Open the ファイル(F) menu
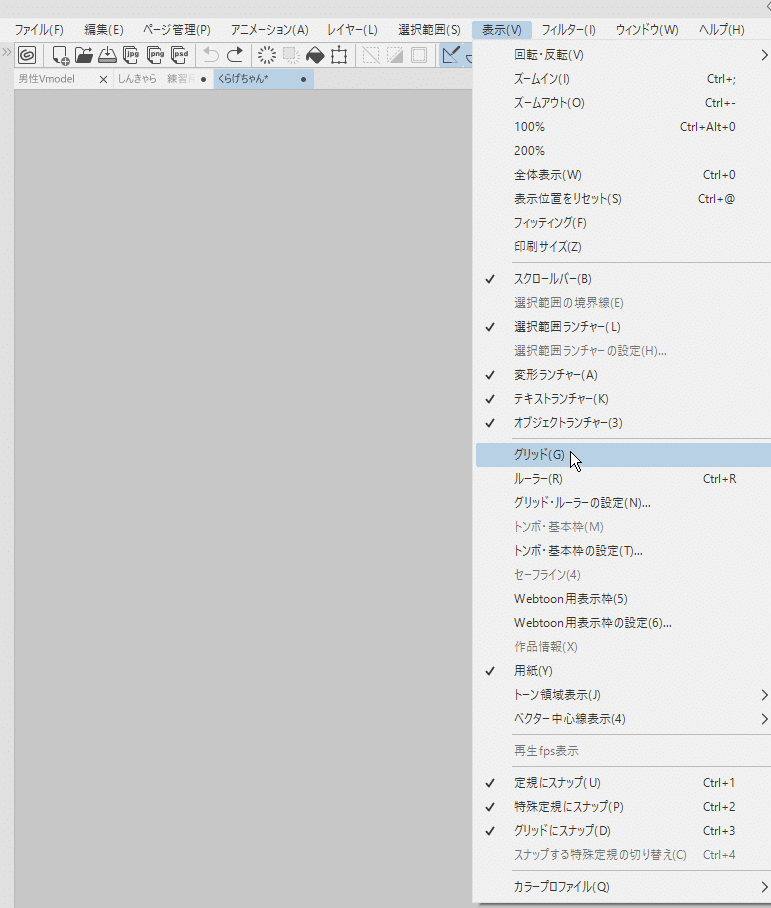Image resolution: width=771 pixels, height=908 pixels. 39,30
